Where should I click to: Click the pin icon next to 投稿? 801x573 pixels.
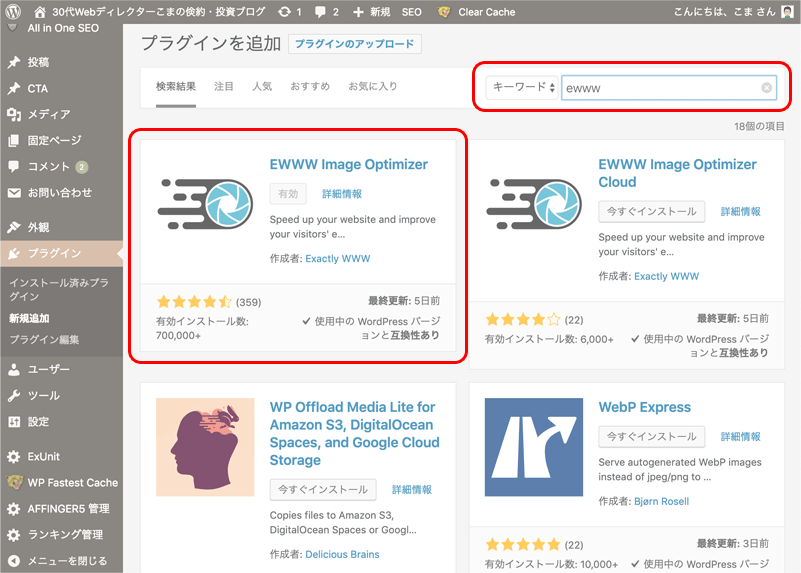click(14, 62)
